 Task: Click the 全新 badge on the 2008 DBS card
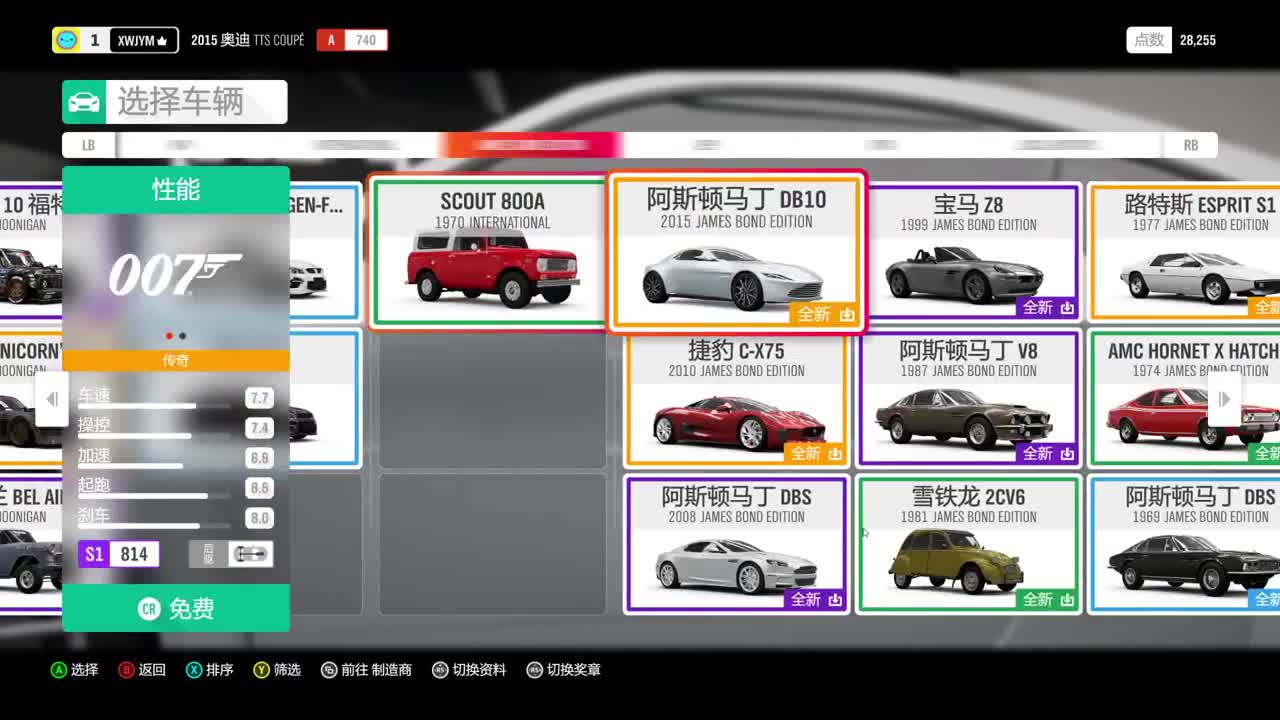[x=815, y=599]
